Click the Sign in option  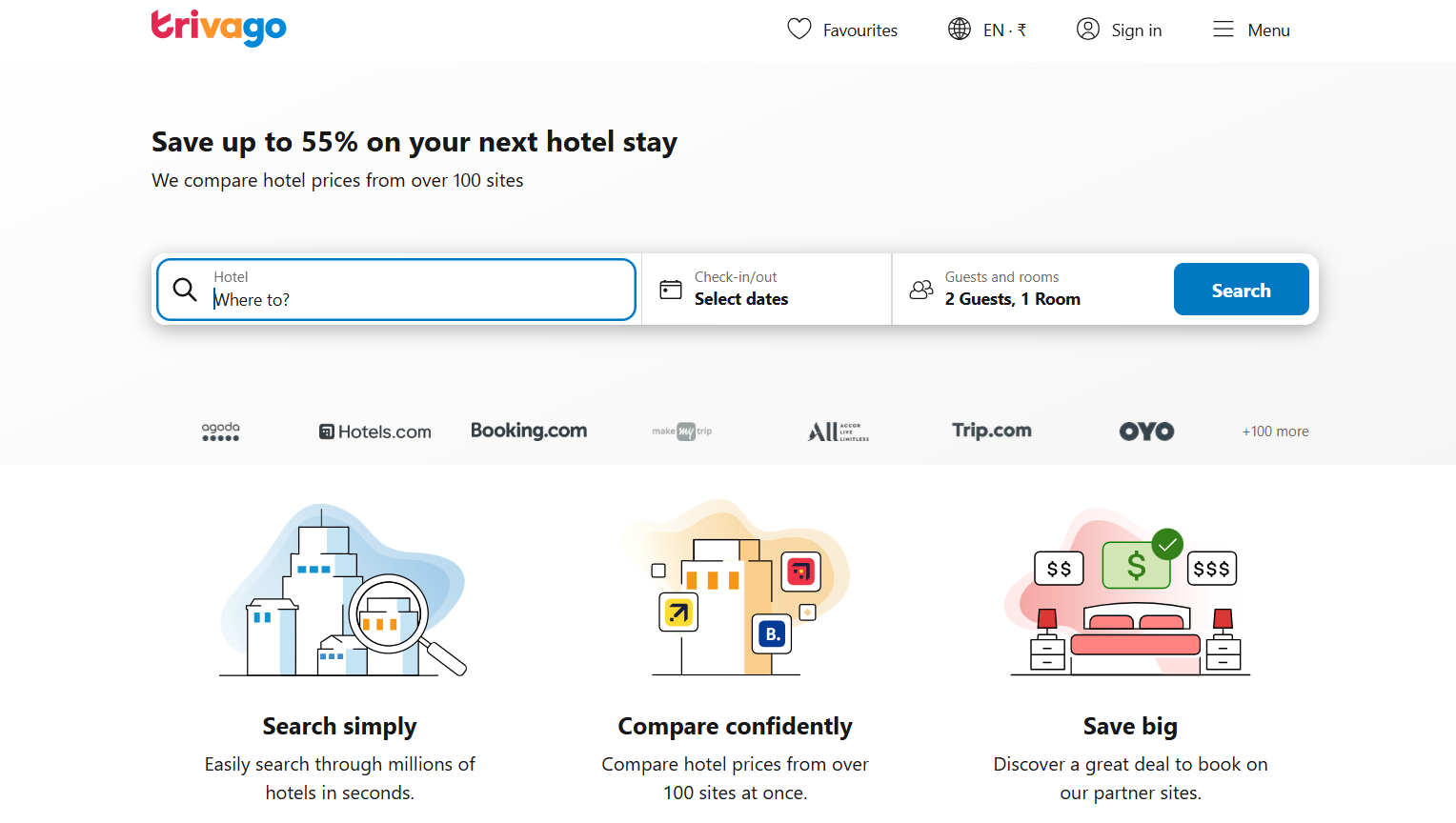click(x=1135, y=30)
